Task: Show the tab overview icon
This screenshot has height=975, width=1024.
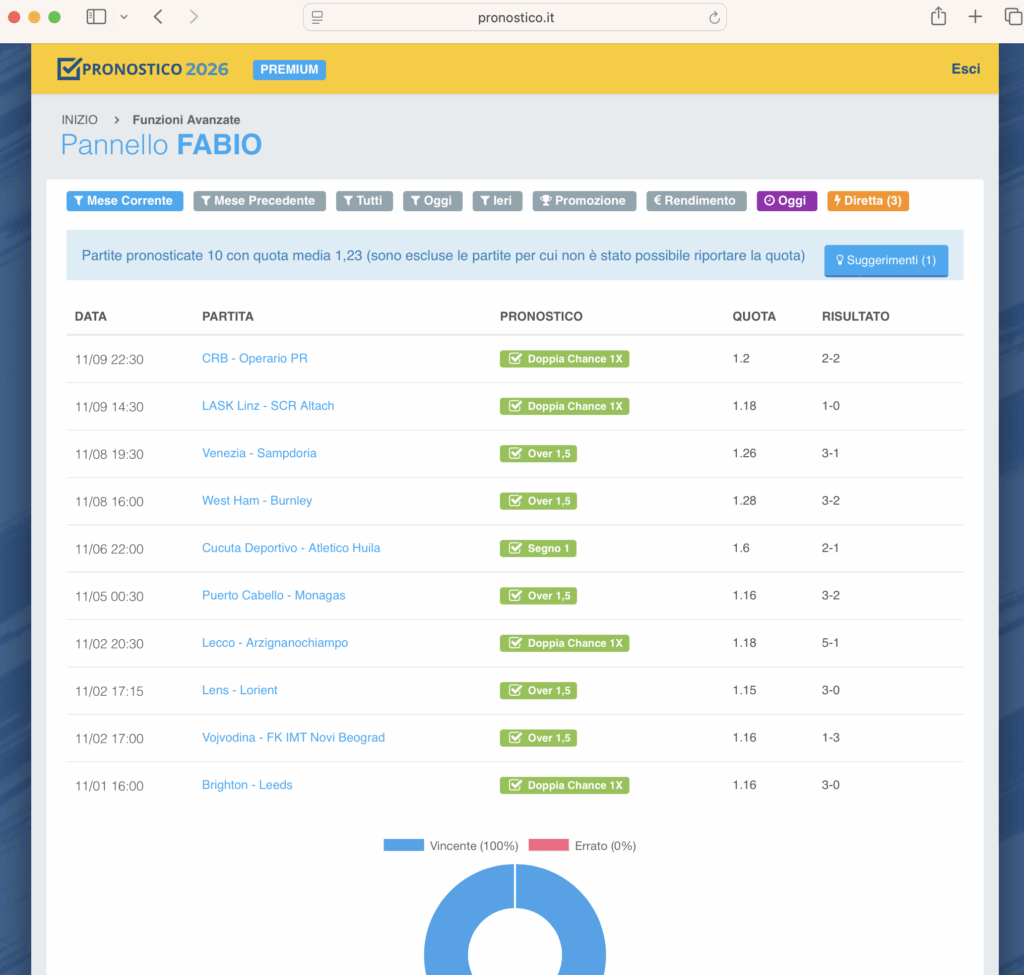Action: tap(1012, 17)
